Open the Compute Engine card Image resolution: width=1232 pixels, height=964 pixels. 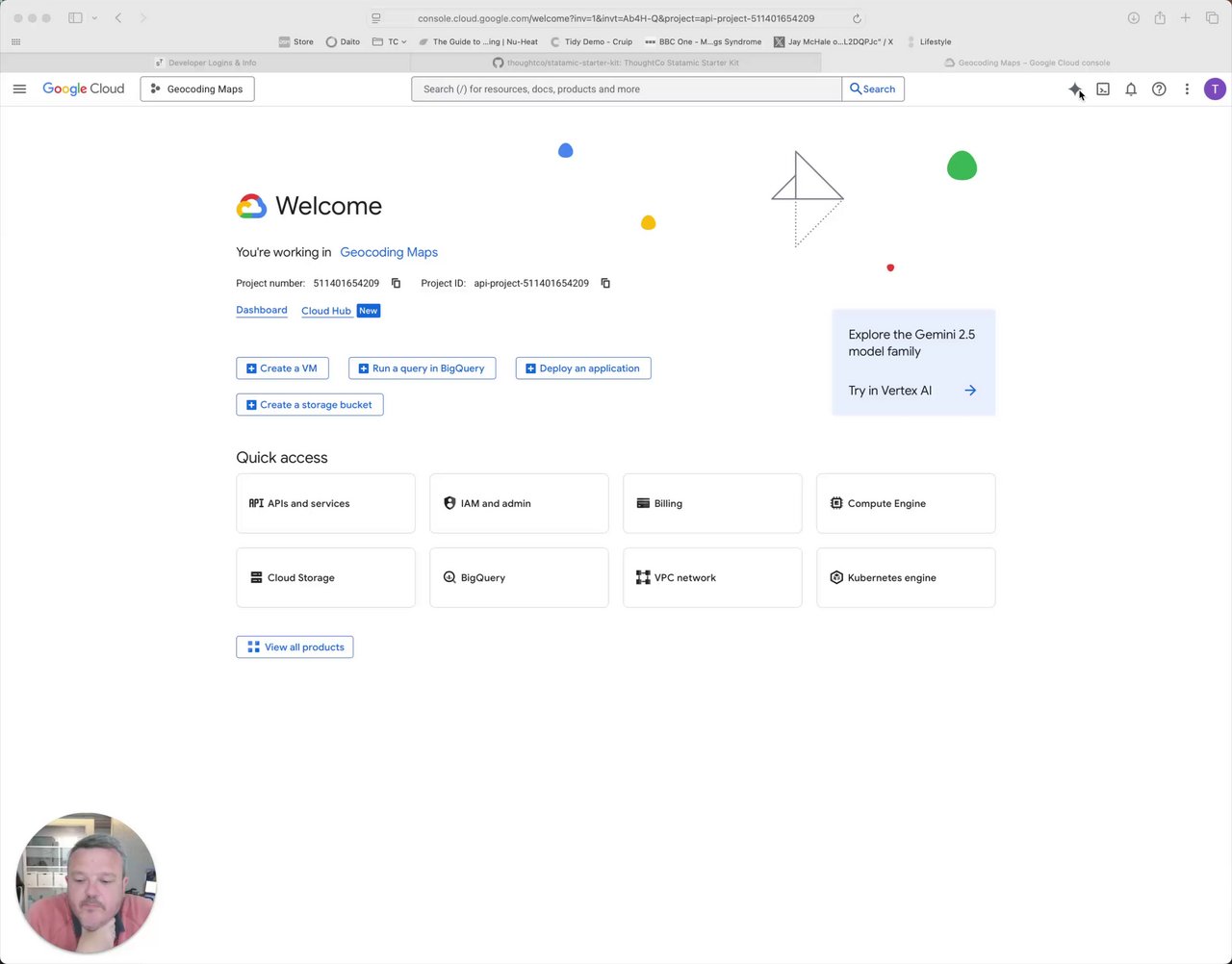tap(906, 503)
